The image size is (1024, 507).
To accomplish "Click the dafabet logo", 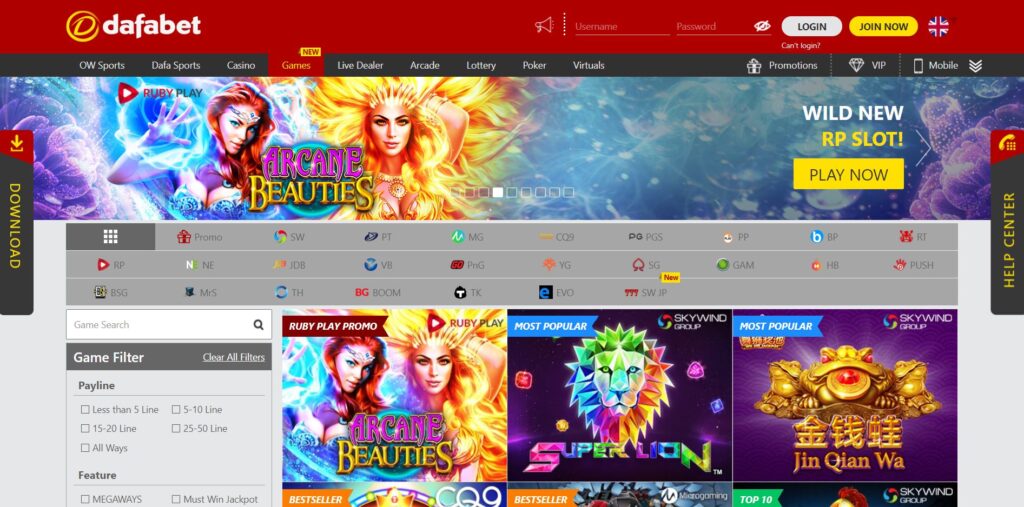I will pyautogui.click(x=133, y=26).
